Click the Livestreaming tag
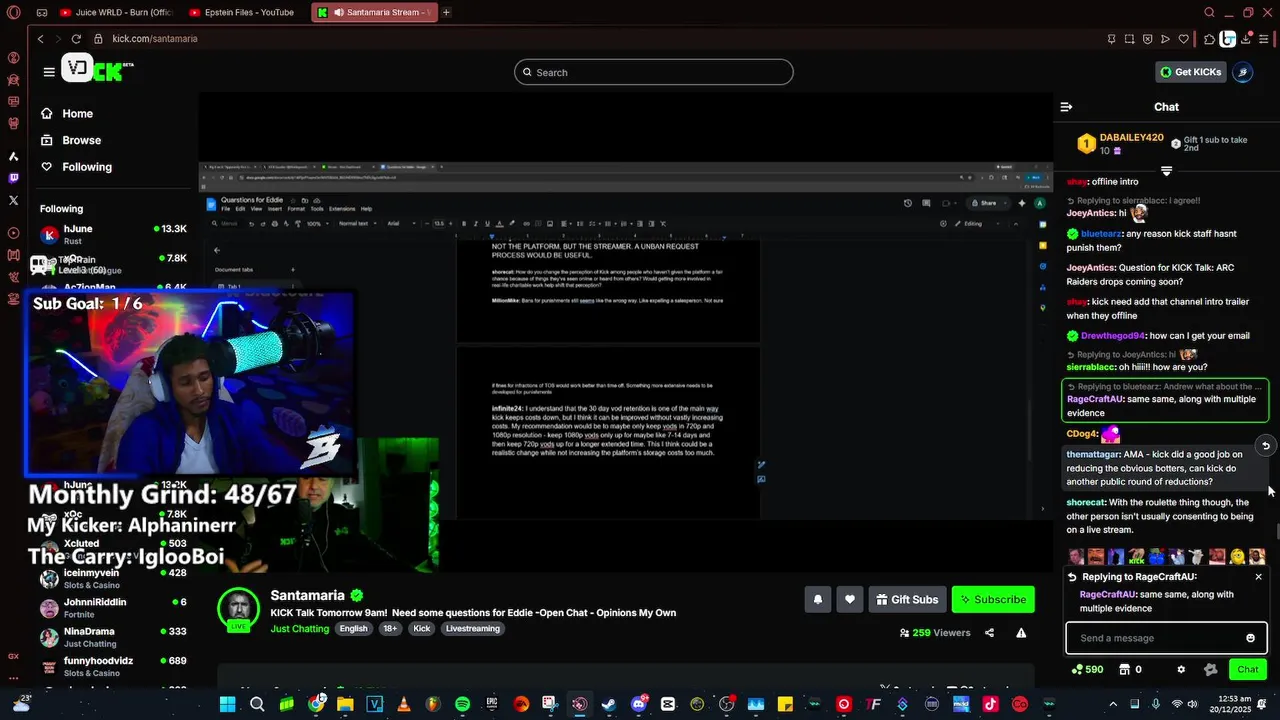Viewport: 1280px width, 720px height. [473, 629]
